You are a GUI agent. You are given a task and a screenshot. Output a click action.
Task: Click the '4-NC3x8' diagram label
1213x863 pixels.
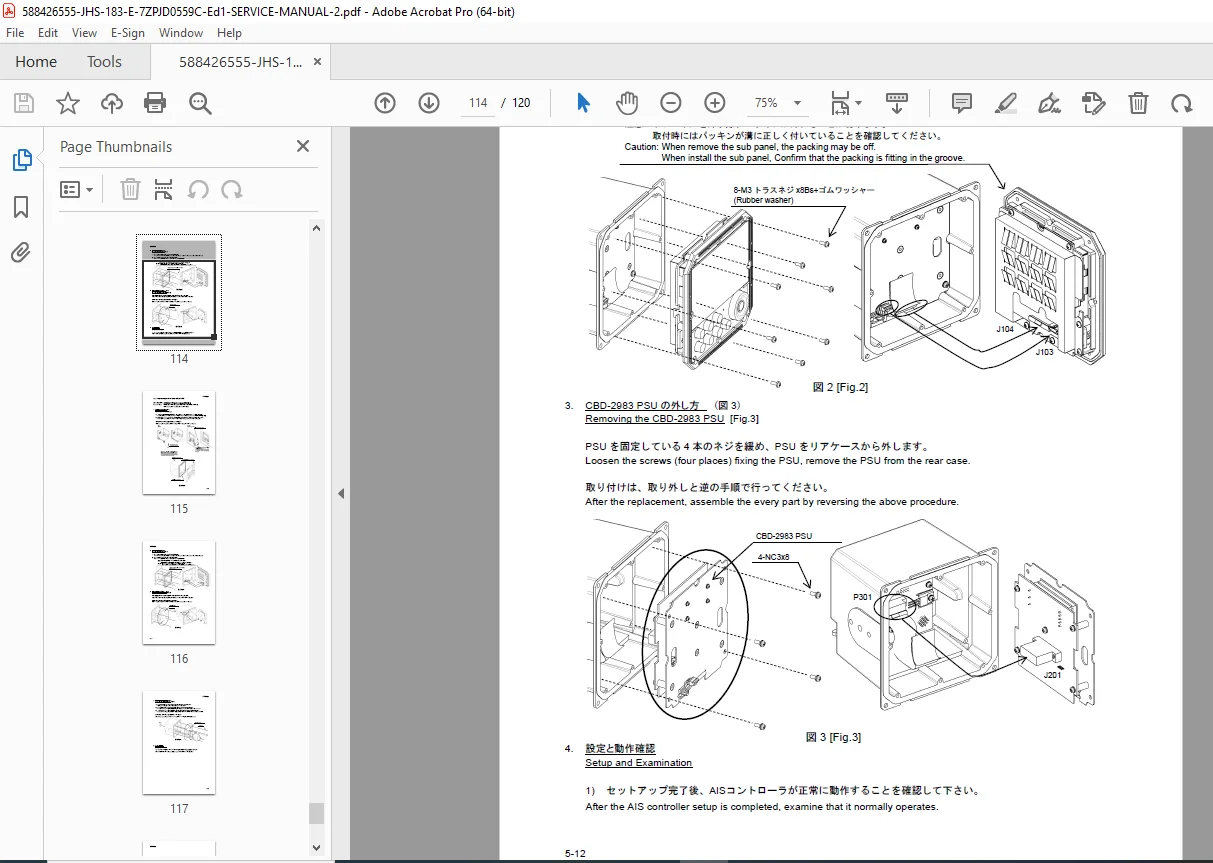774,557
